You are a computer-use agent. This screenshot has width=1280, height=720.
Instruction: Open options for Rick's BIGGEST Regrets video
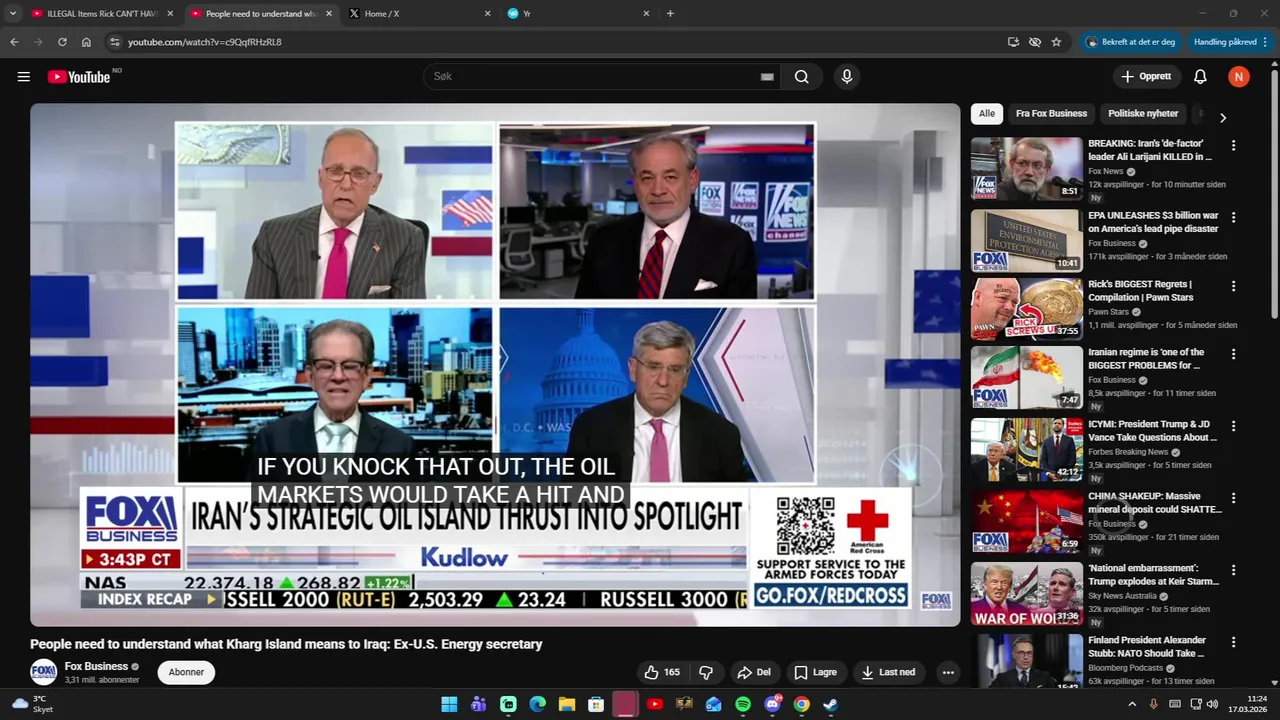point(1233,285)
